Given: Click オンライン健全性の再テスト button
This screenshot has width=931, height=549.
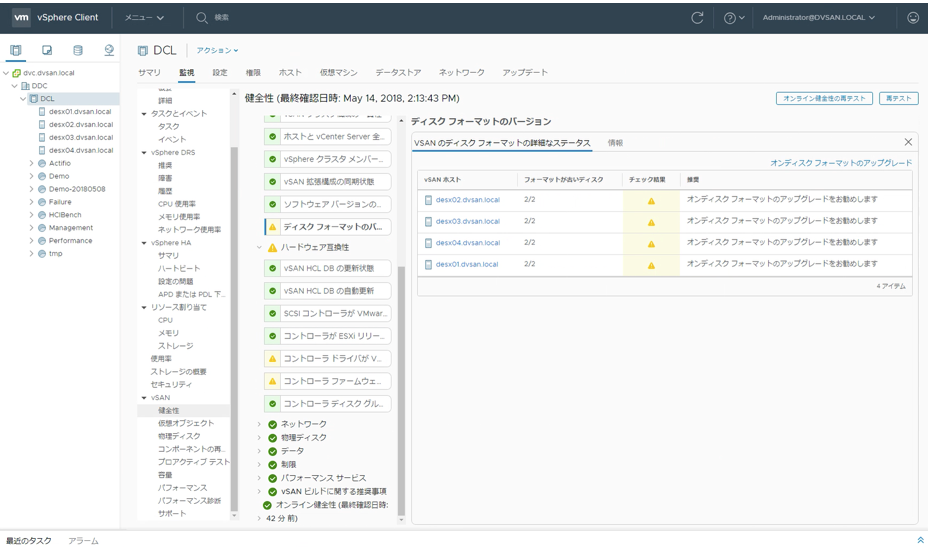Looking at the screenshot, I should 824,99.
